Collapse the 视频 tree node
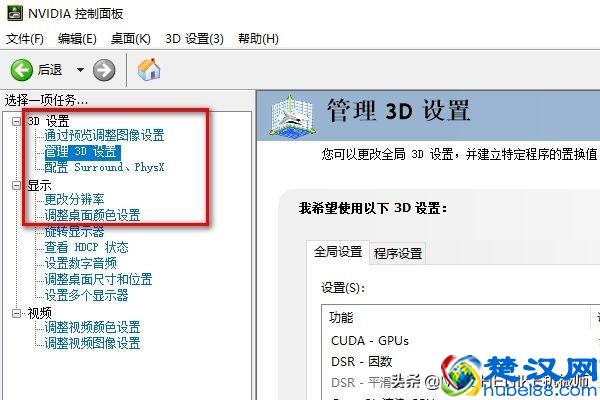Image resolution: width=600 pixels, height=400 pixels. (x=16, y=313)
